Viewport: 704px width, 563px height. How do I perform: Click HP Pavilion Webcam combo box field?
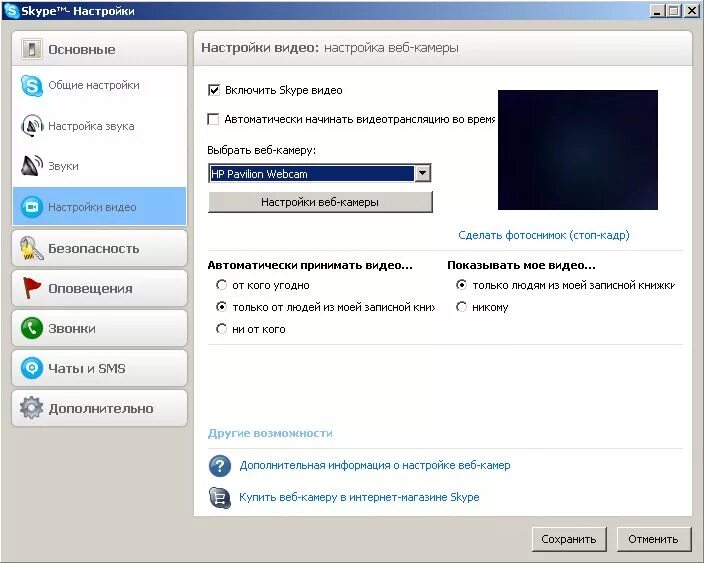(x=320, y=173)
